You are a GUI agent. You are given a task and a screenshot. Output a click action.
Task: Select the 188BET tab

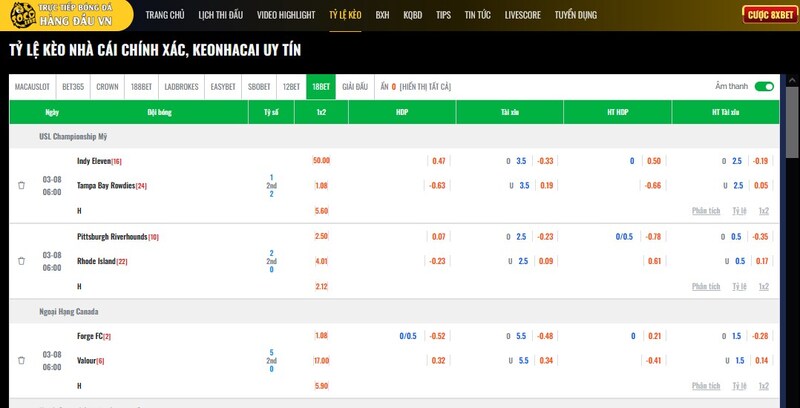tap(141, 87)
